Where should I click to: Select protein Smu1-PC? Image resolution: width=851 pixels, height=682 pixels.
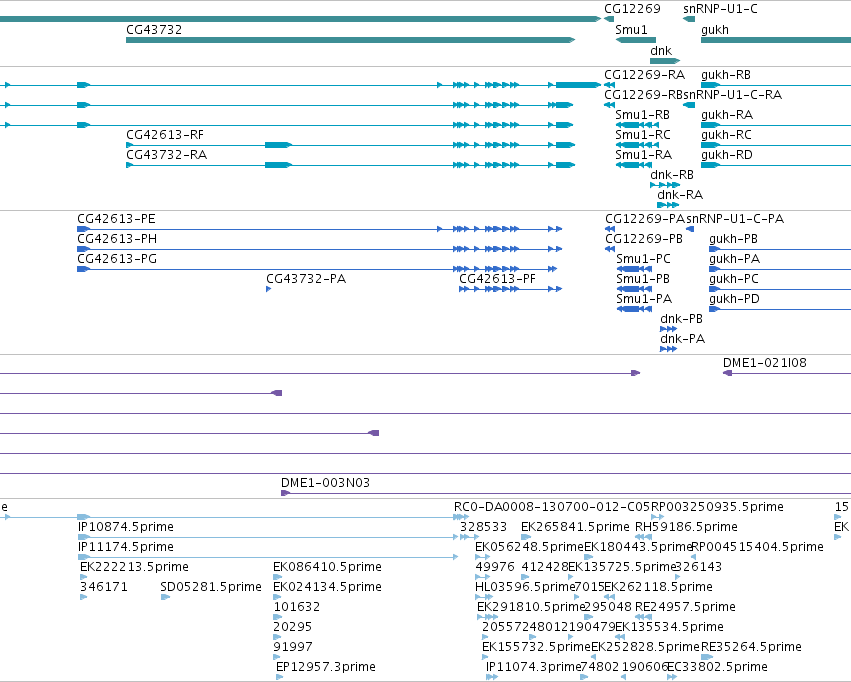click(634, 269)
